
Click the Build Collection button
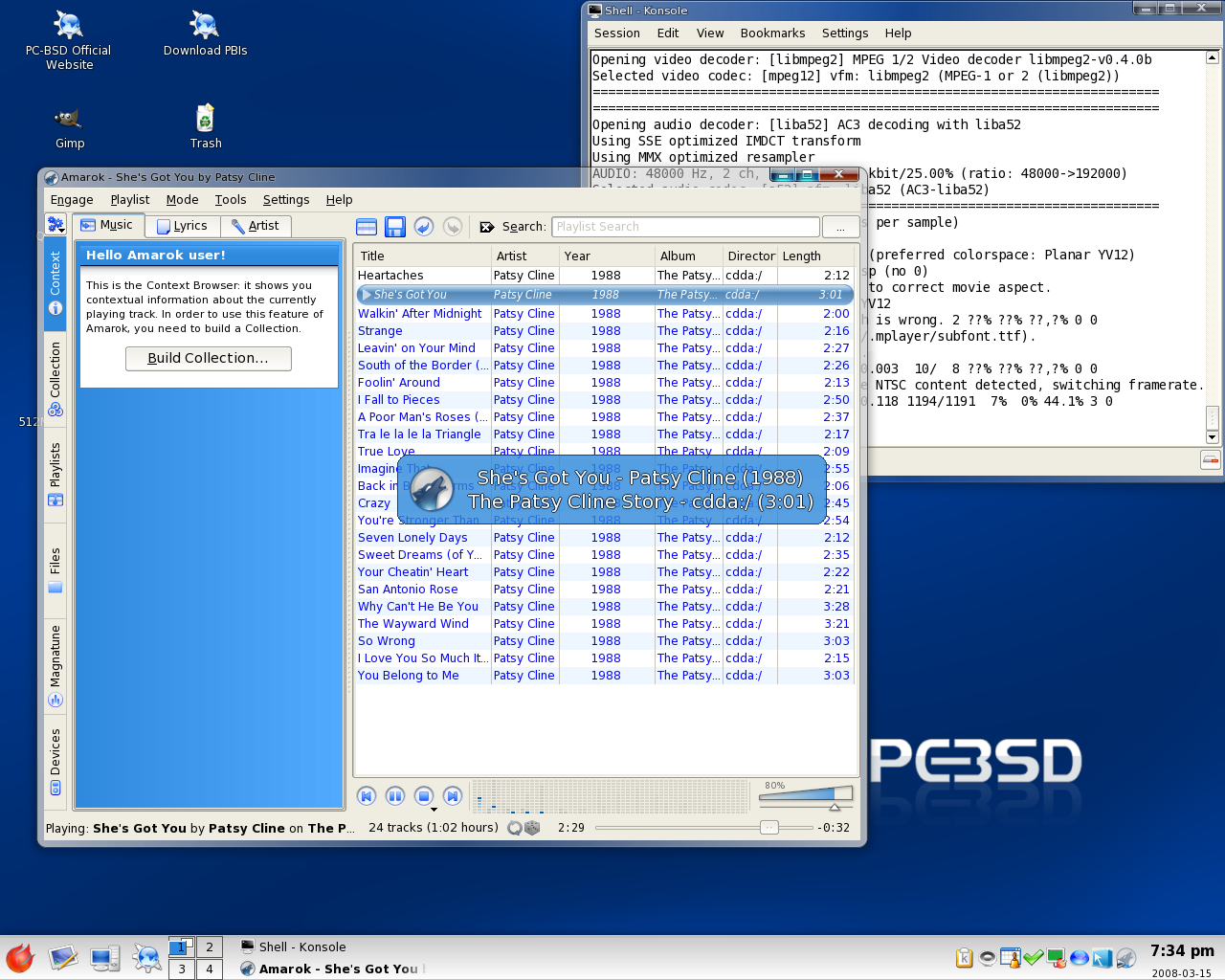209,358
